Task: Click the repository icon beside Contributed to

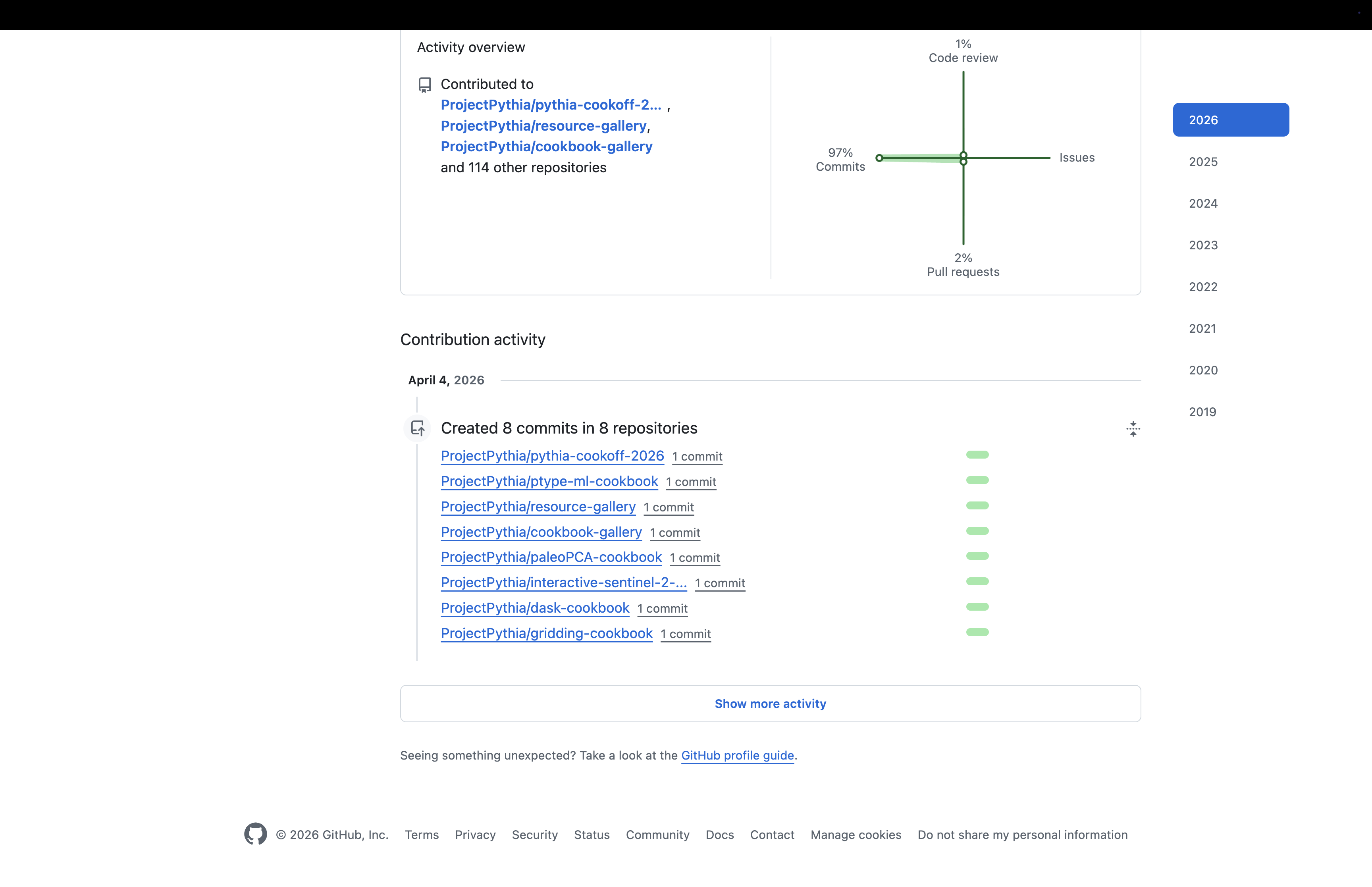Action: tap(424, 85)
